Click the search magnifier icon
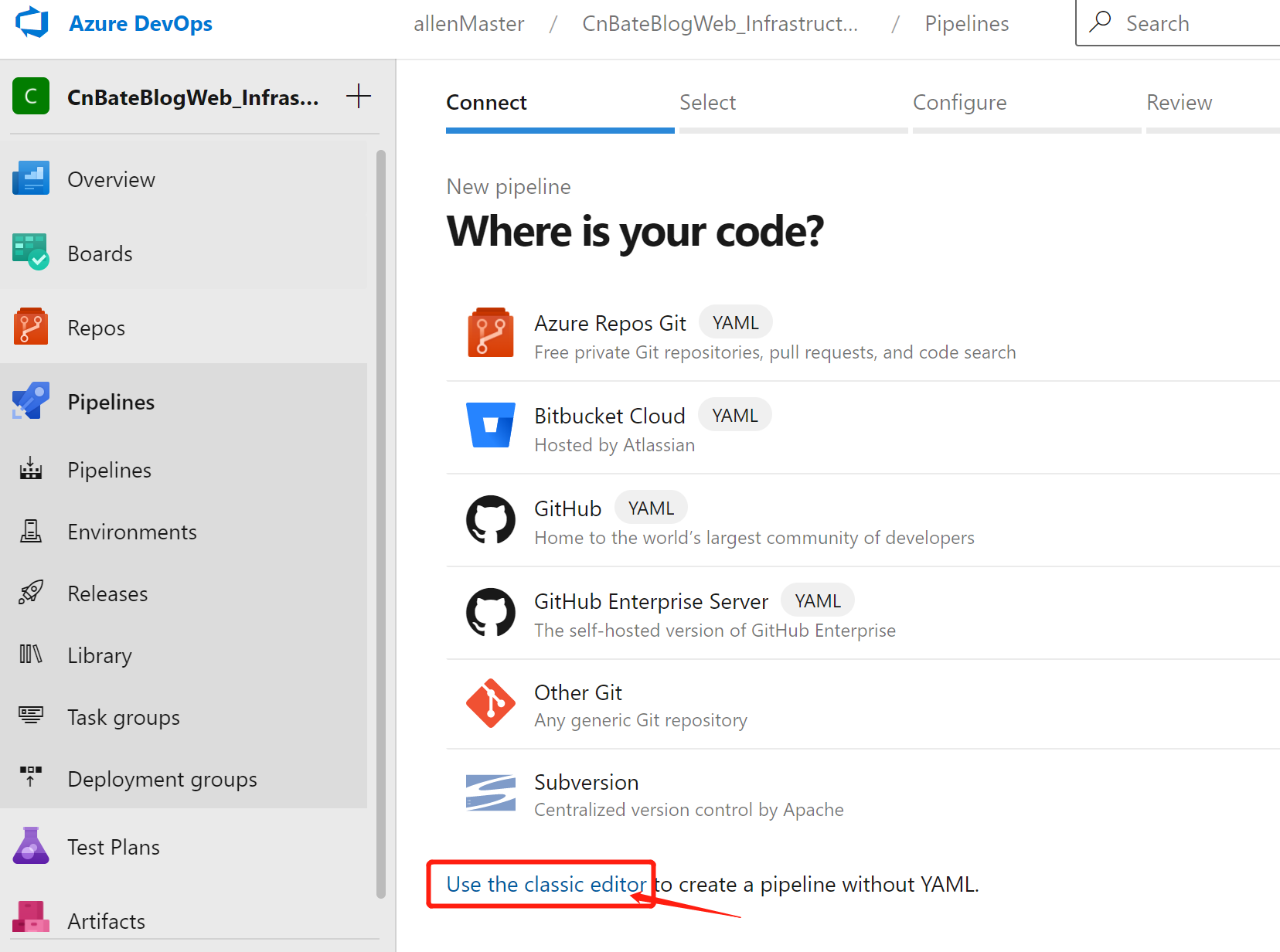The width and height of the screenshot is (1280, 952). (x=1100, y=22)
